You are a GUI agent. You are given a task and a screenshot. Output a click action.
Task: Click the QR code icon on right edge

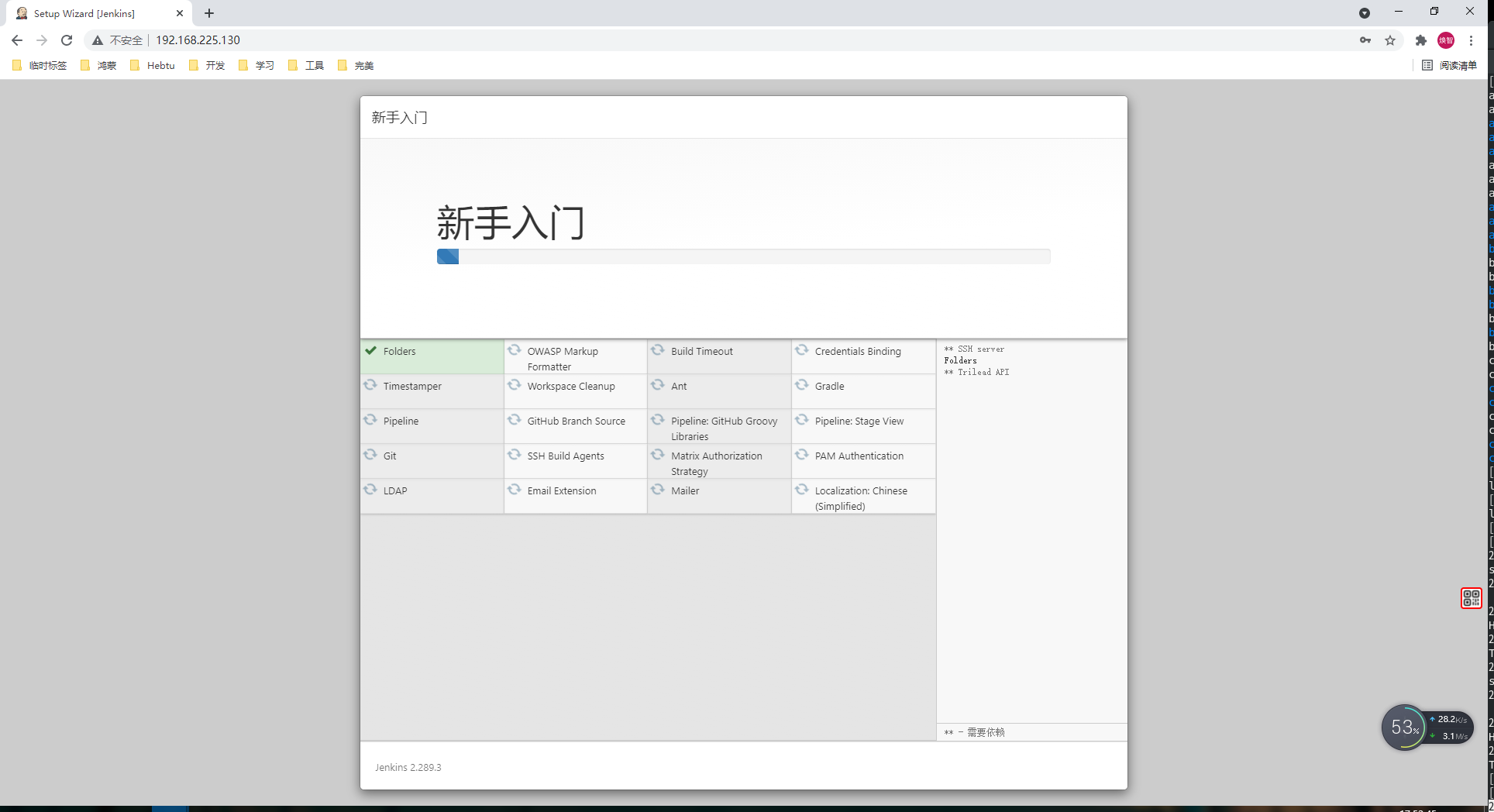(1471, 598)
